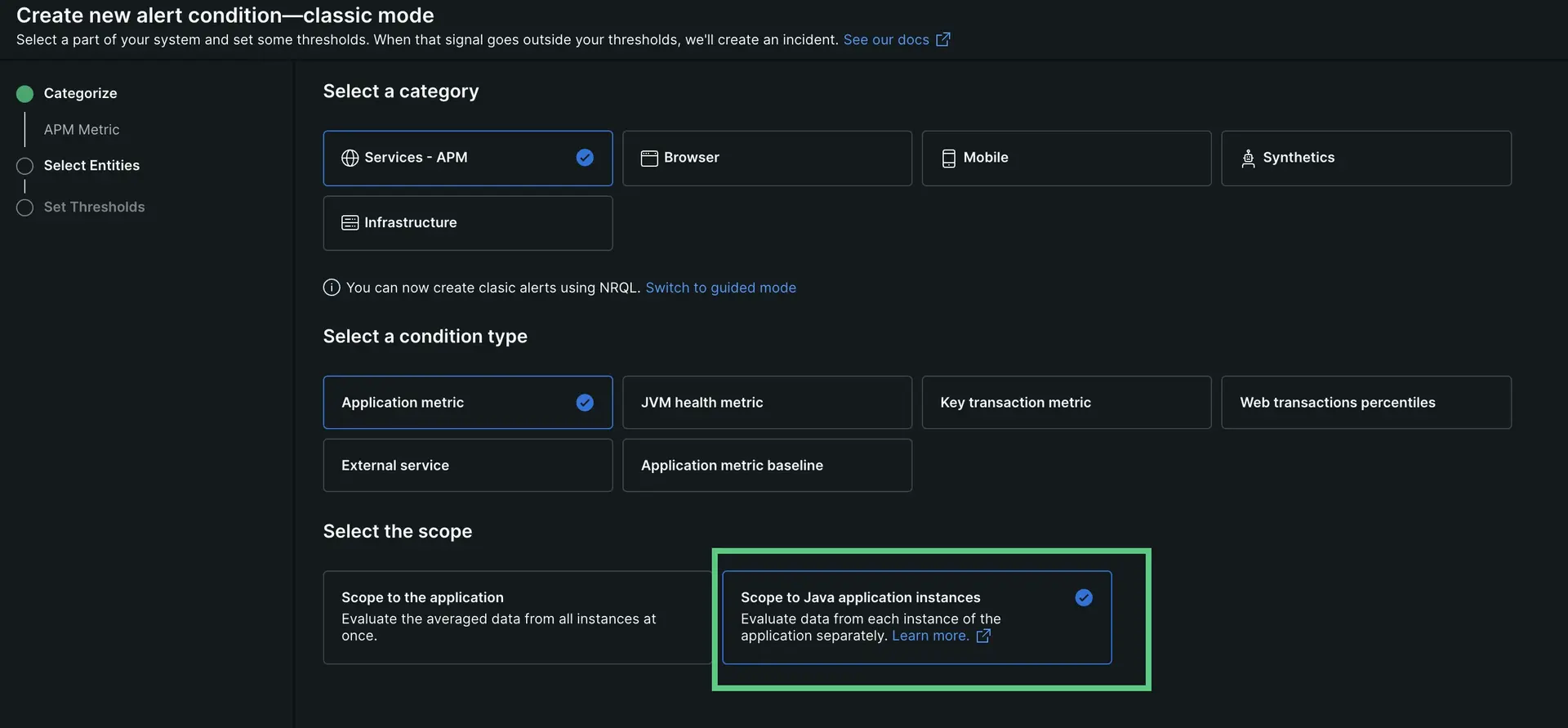Click the external link icon after Learn more
Viewport: 1568px width, 728px height.
pyautogui.click(x=983, y=636)
